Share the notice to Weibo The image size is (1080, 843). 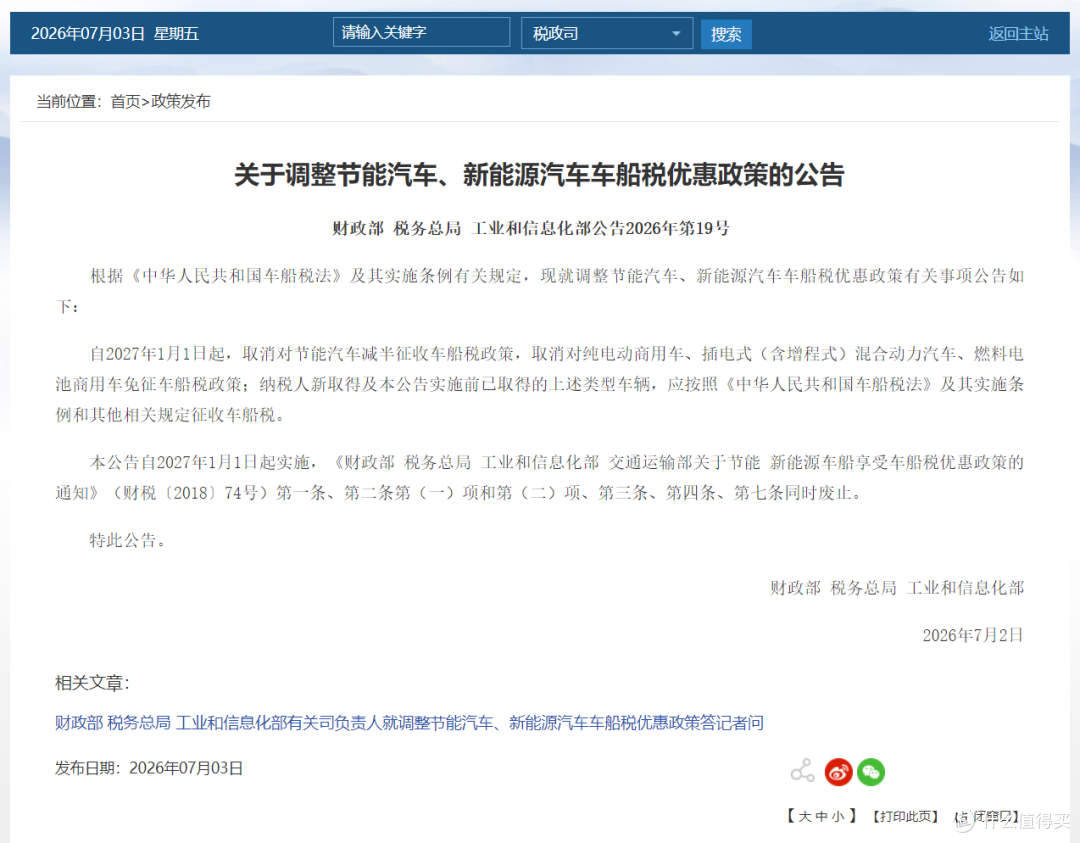839,772
